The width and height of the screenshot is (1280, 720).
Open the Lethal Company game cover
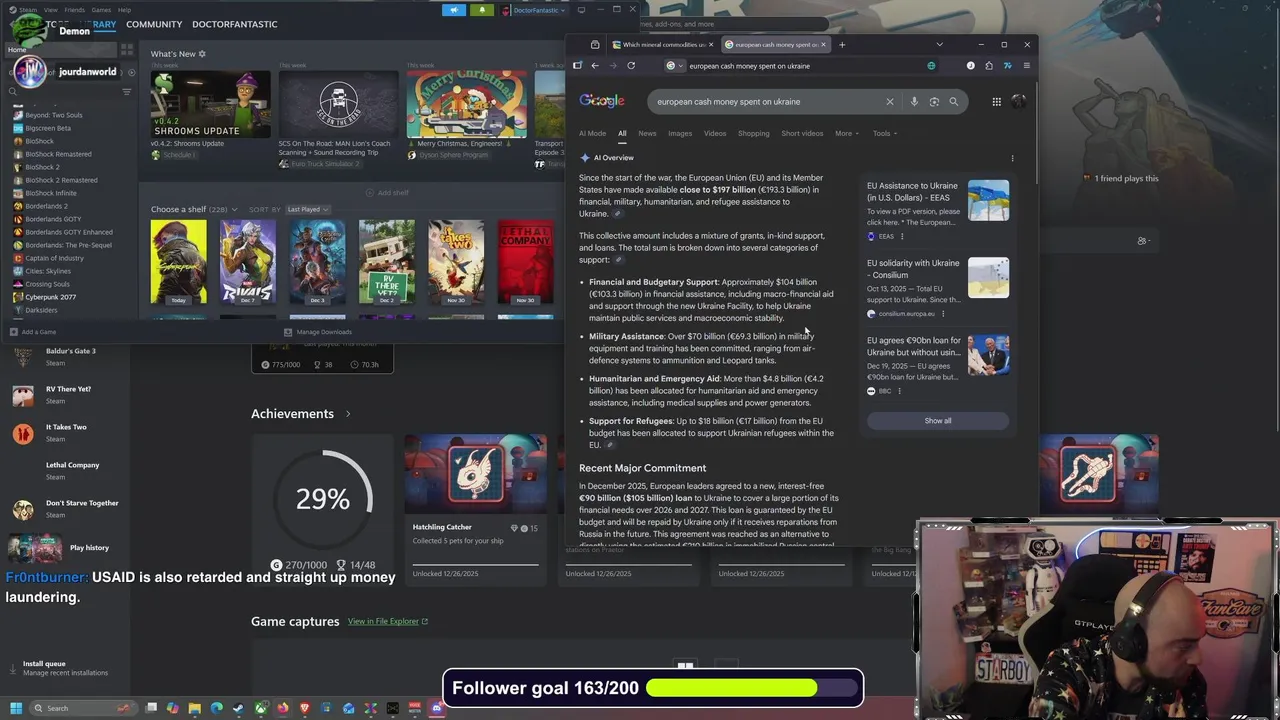click(525, 262)
